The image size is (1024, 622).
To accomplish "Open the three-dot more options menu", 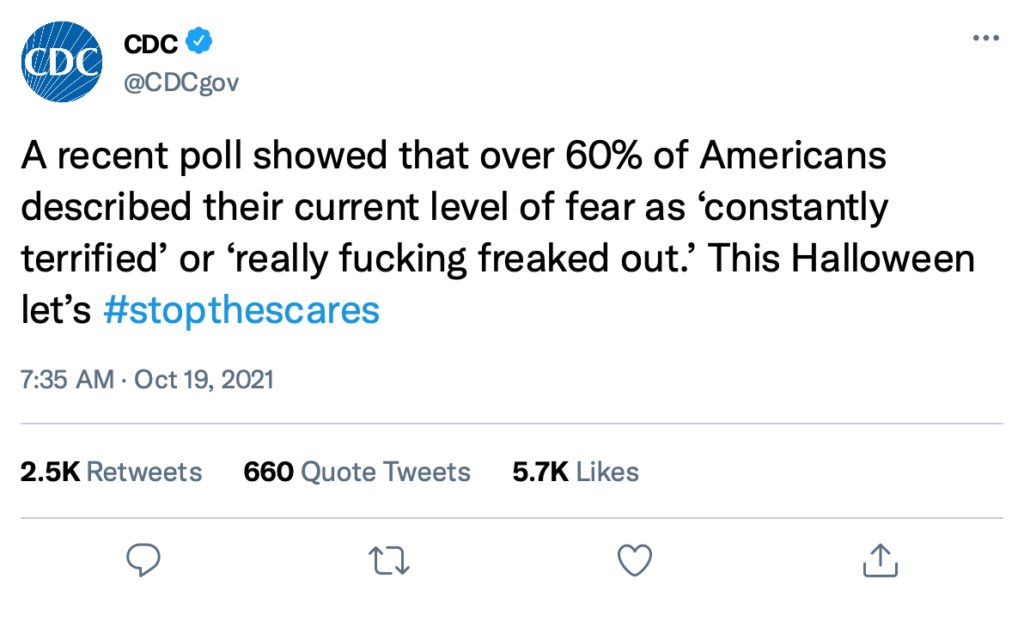I will coord(985,38).
